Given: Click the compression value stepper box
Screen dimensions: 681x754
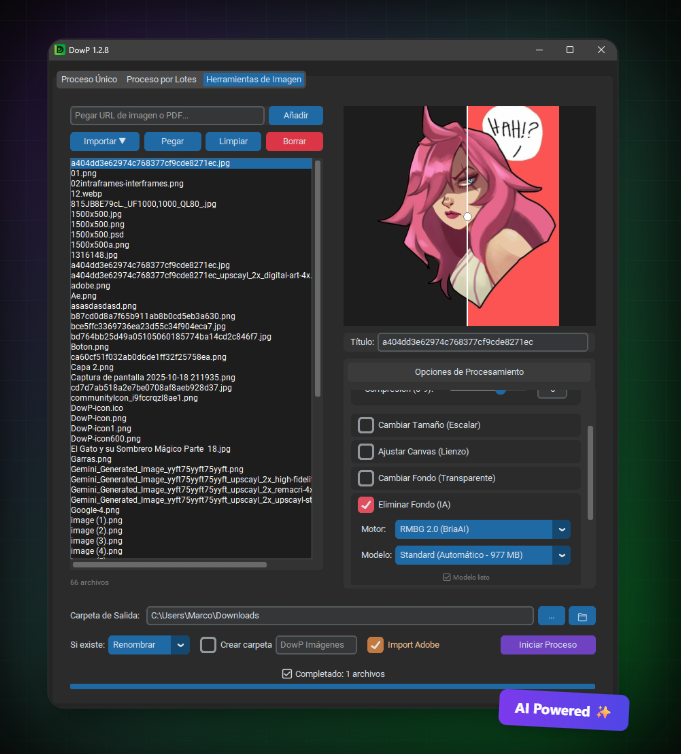Looking at the screenshot, I should [x=552, y=392].
